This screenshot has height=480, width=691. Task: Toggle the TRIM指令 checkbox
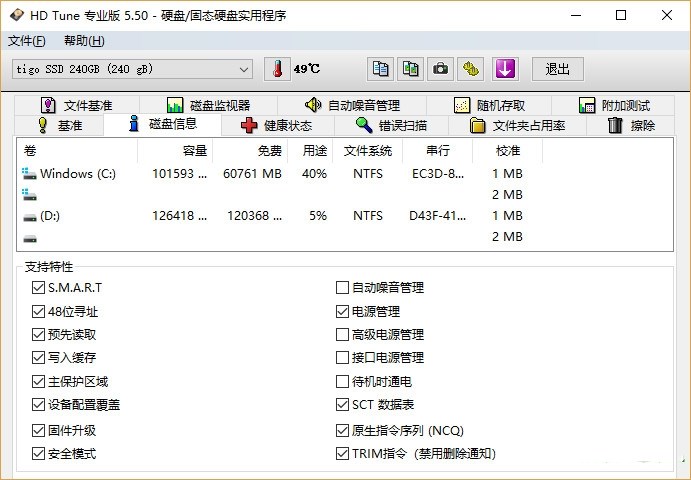pyautogui.click(x=342, y=454)
